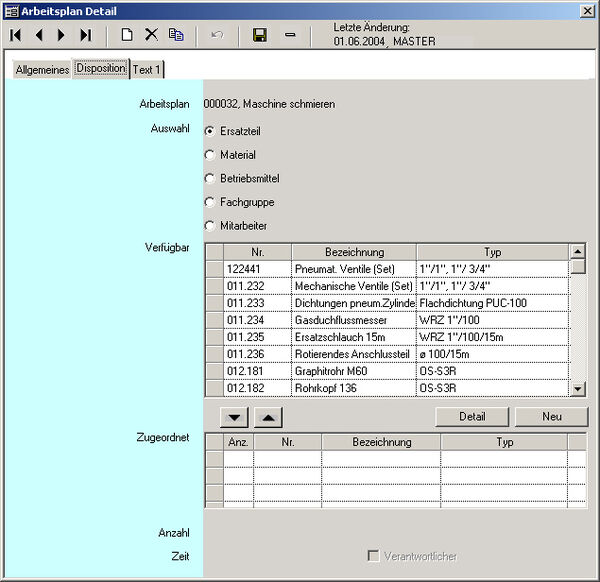Save with the floppy disk icon
Screen dimensions: 600x582
tap(260, 35)
